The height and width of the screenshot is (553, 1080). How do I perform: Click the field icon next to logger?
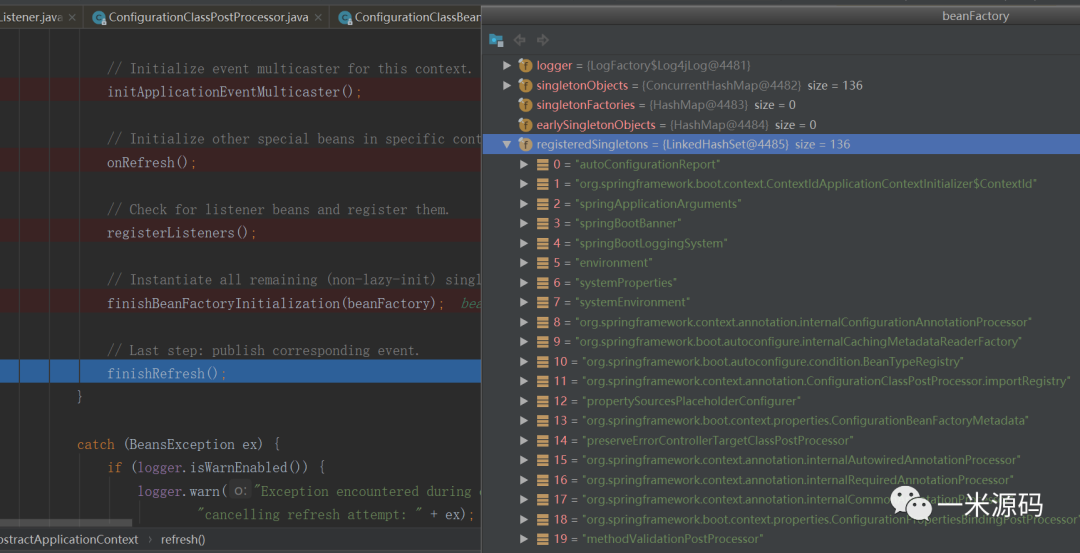[525, 66]
